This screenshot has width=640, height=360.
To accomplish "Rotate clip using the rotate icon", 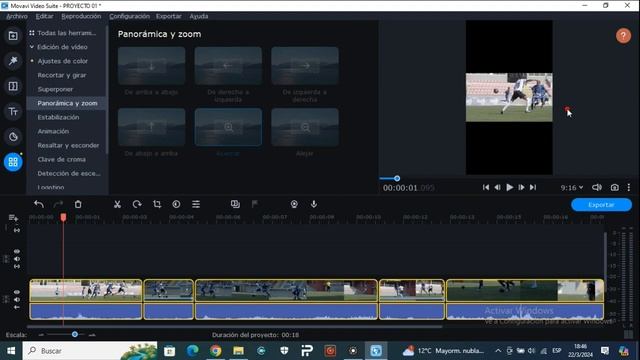I will pyautogui.click(x=137, y=204).
